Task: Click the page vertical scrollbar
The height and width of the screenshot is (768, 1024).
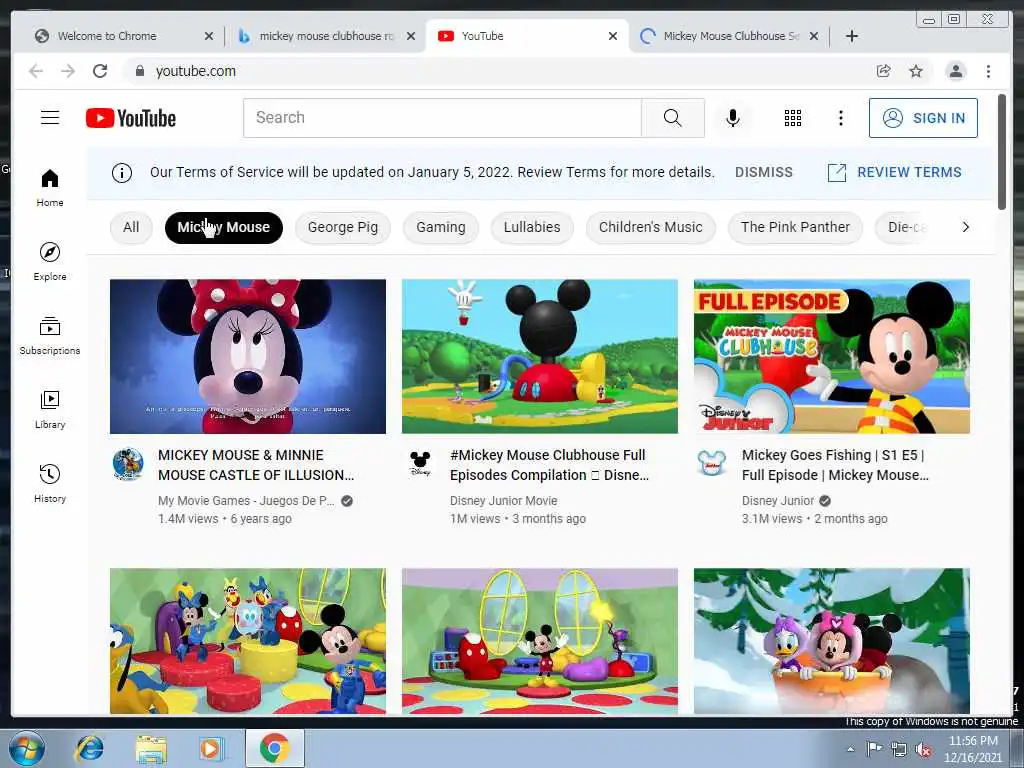Action: [1002, 152]
